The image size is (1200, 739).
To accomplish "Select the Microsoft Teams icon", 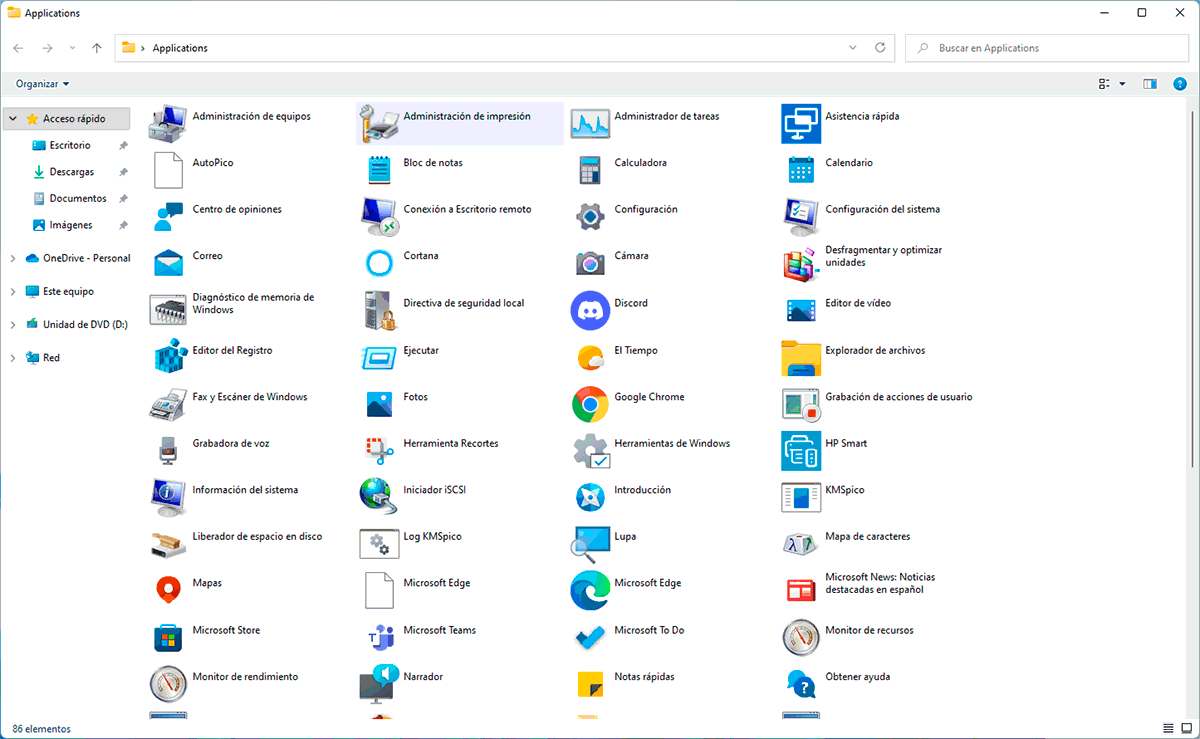I will (379, 637).
